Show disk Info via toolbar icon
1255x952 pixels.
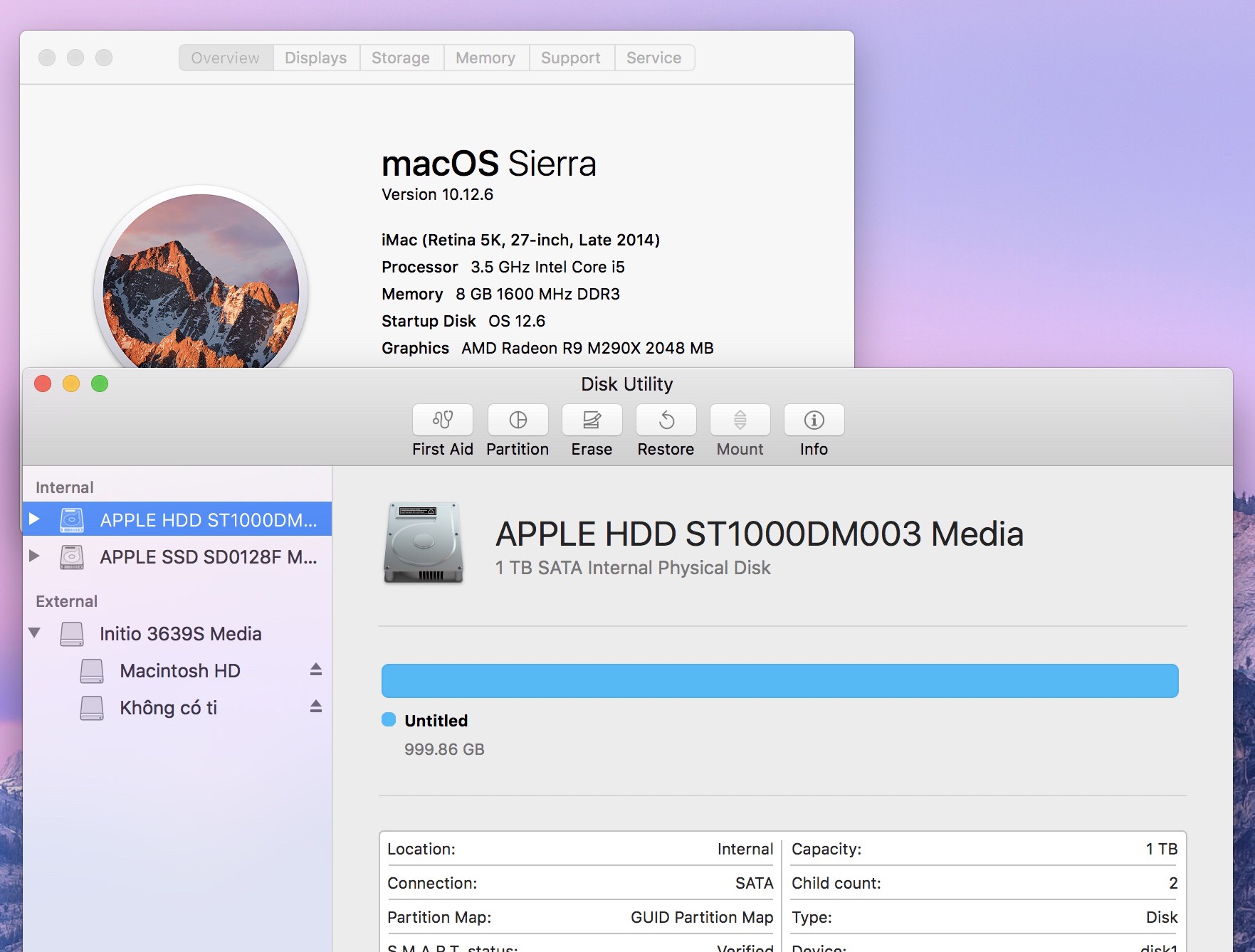[x=814, y=420]
